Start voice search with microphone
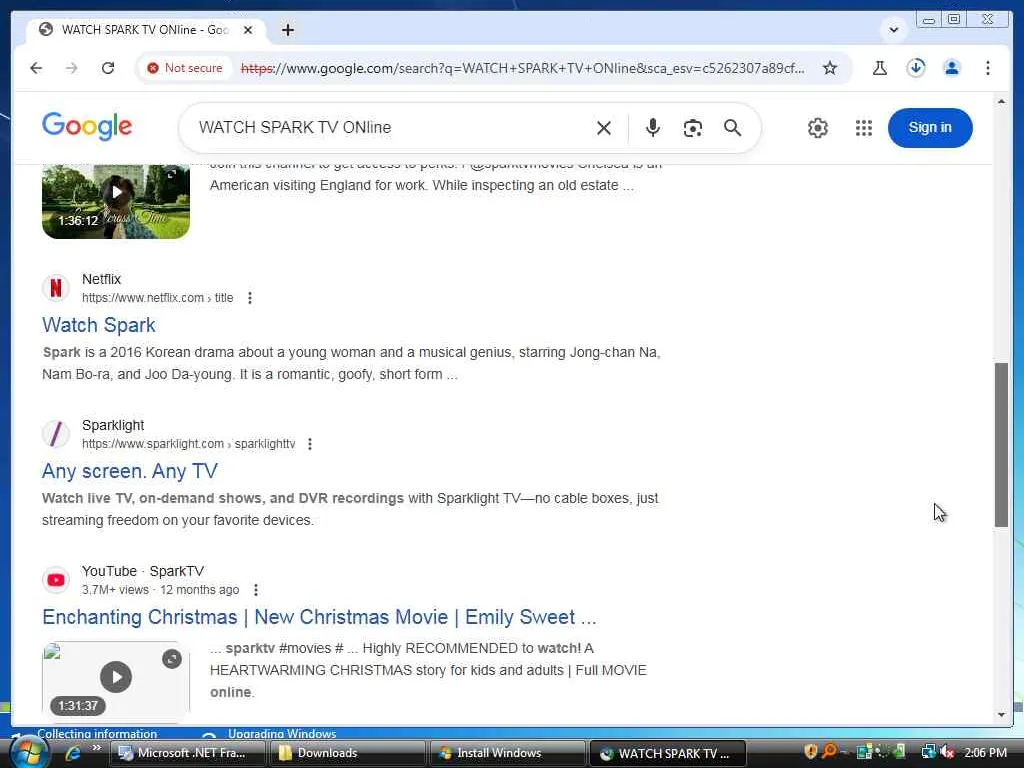This screenshot has width=1024, height=768. pyautogui.click(x=652, y=128)
